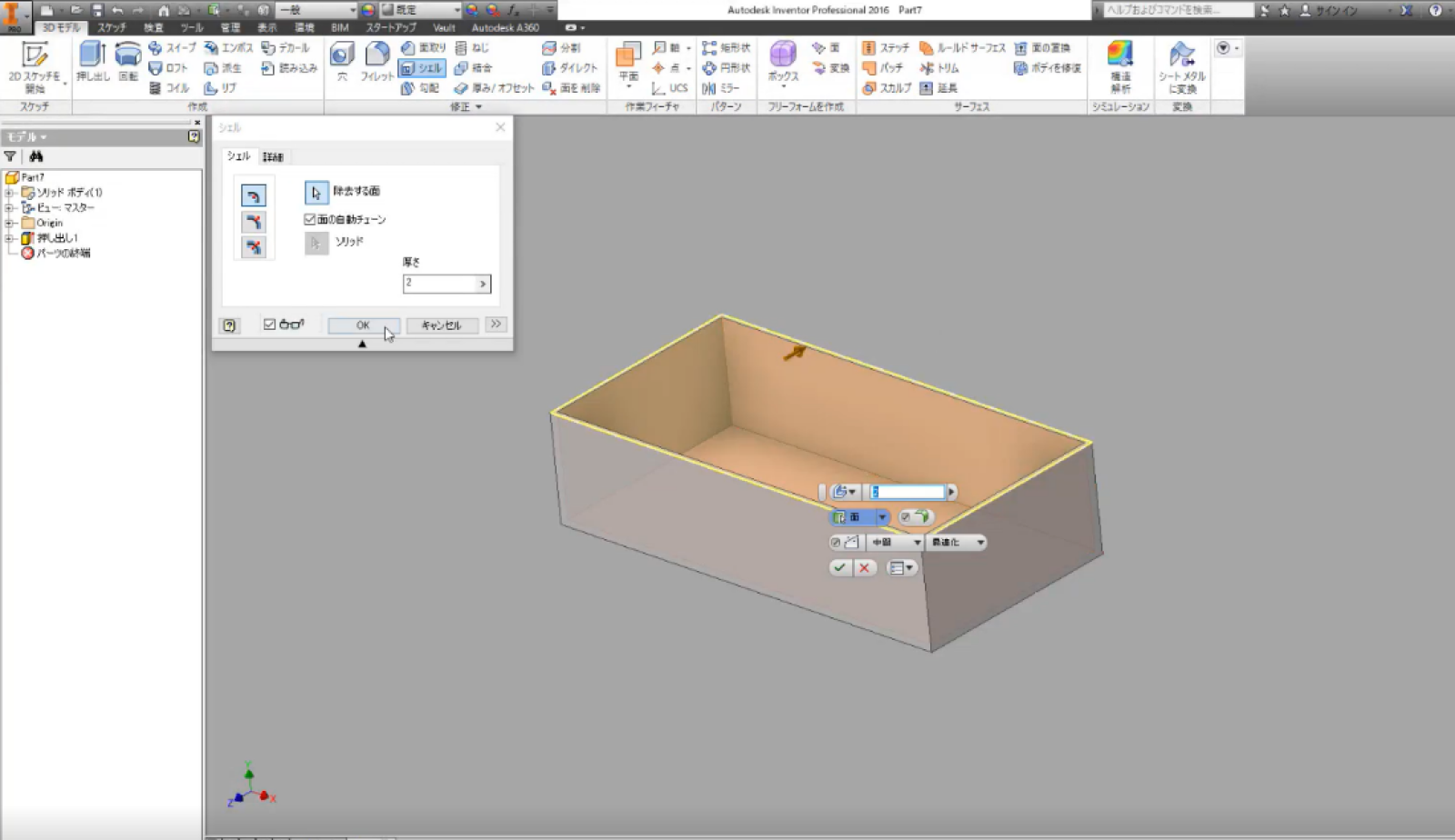Switch to the 詳細 tab in Shell dialog
The width and height of the screenshot is (1455, 840).
coord(274,156)
